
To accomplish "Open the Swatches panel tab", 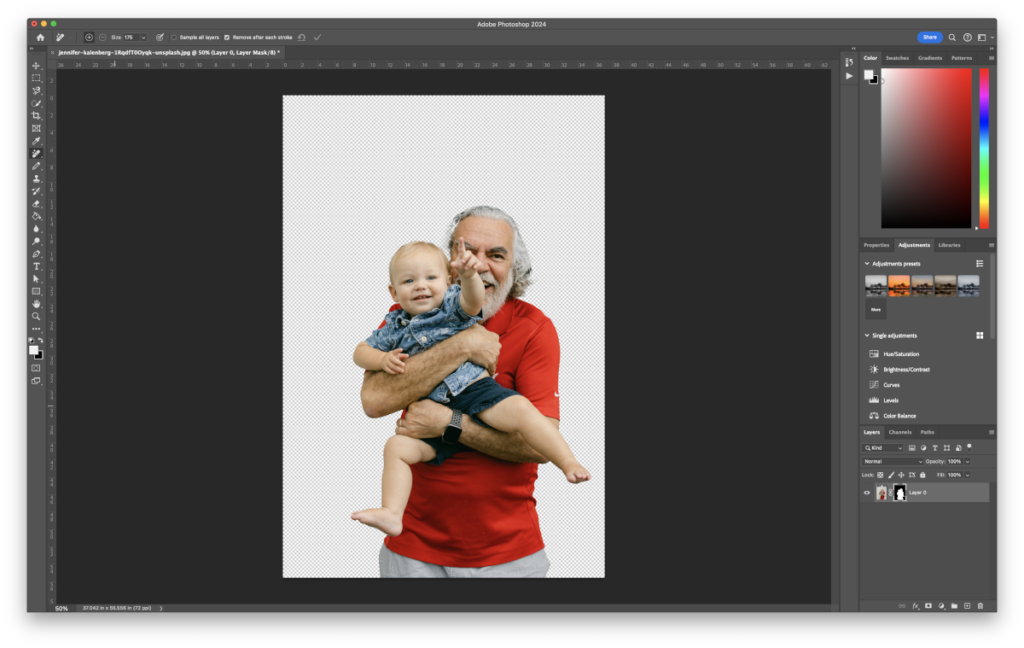I will 899,57.
